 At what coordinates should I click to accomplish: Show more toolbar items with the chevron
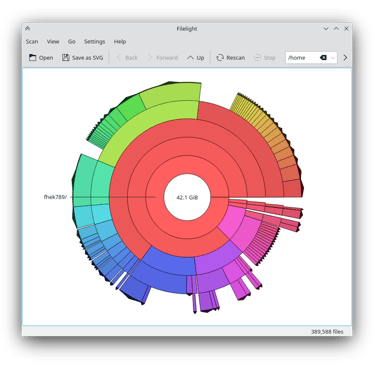pyautogui.click(x=345, y=58)
